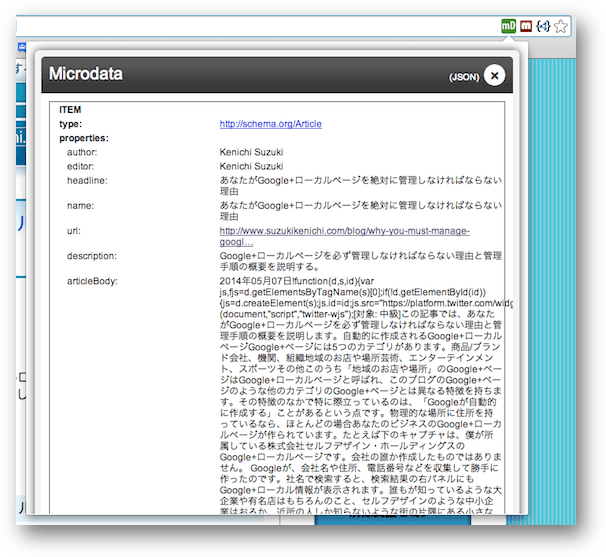
Task: Click the description value starting Google+ローカルページを必ず
Action: [361, 261]
